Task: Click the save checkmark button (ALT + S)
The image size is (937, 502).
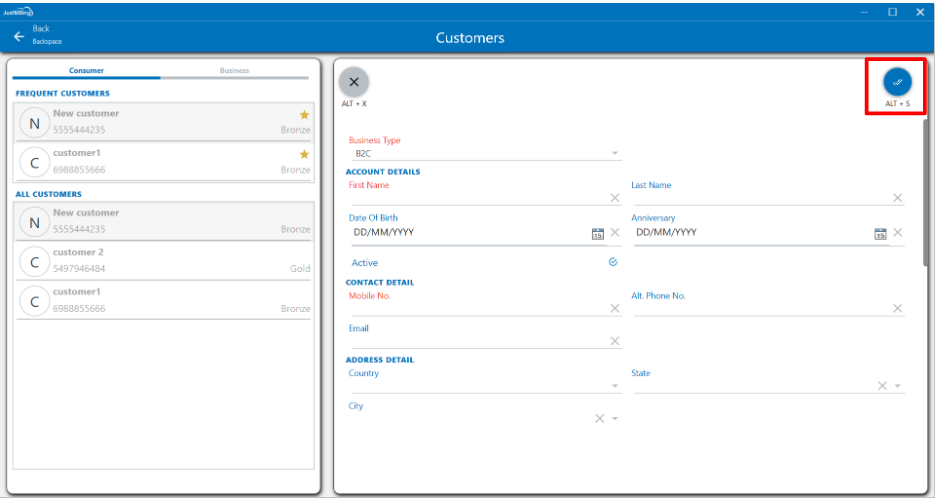Action: coord(896,81)
